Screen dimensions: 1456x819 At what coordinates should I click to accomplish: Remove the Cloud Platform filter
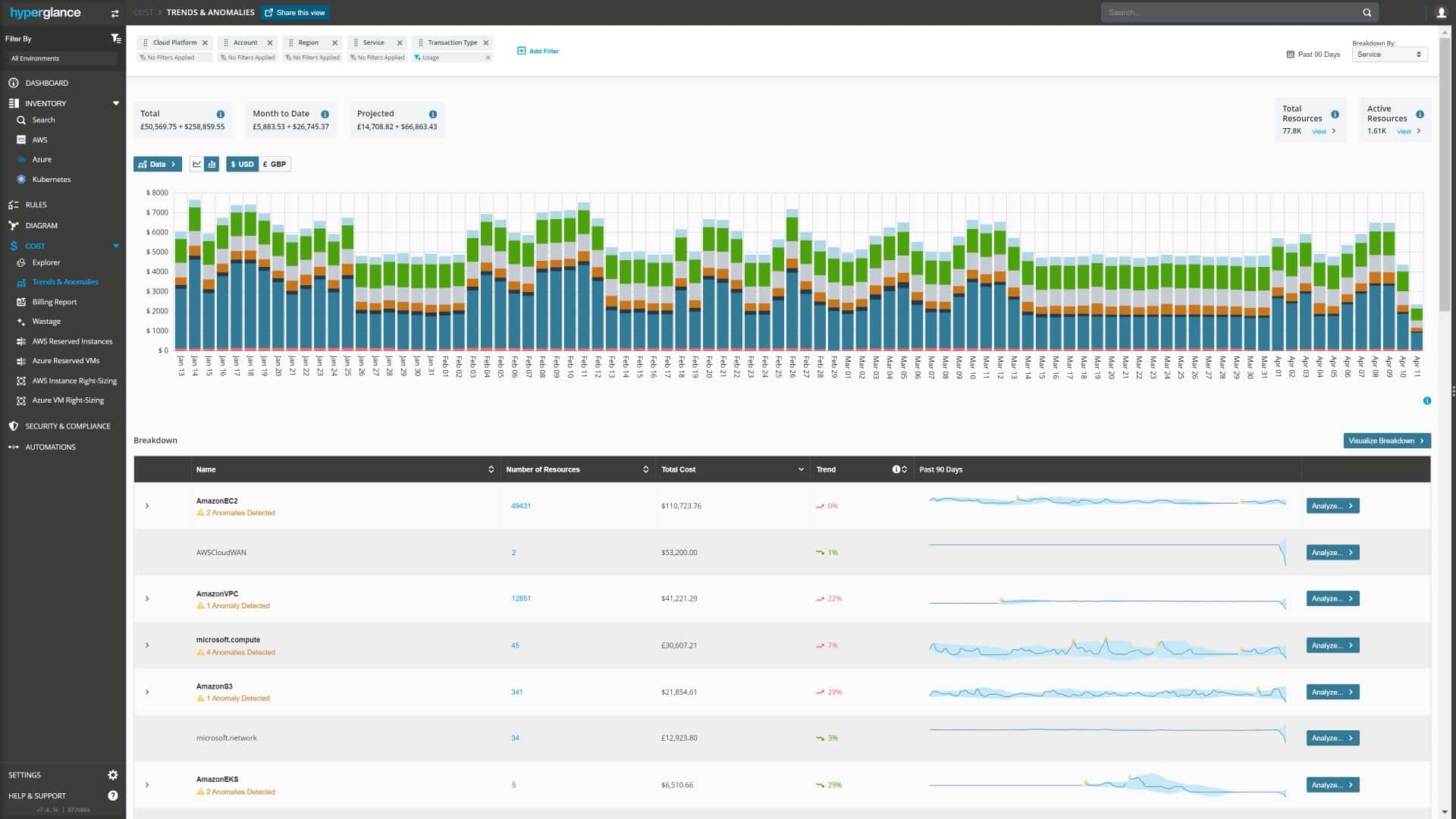click(205, 43)
